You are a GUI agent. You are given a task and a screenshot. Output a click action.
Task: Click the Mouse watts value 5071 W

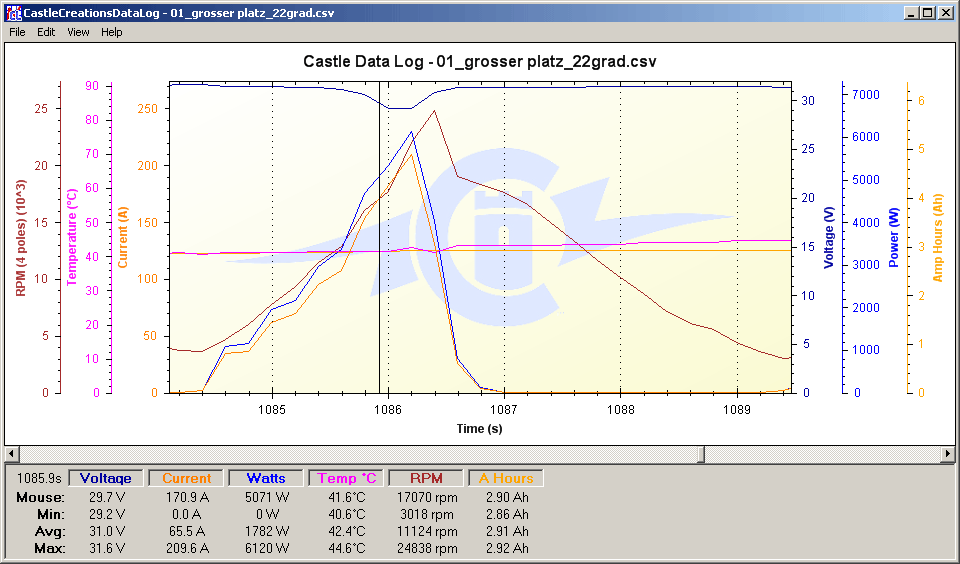point(267,497)
